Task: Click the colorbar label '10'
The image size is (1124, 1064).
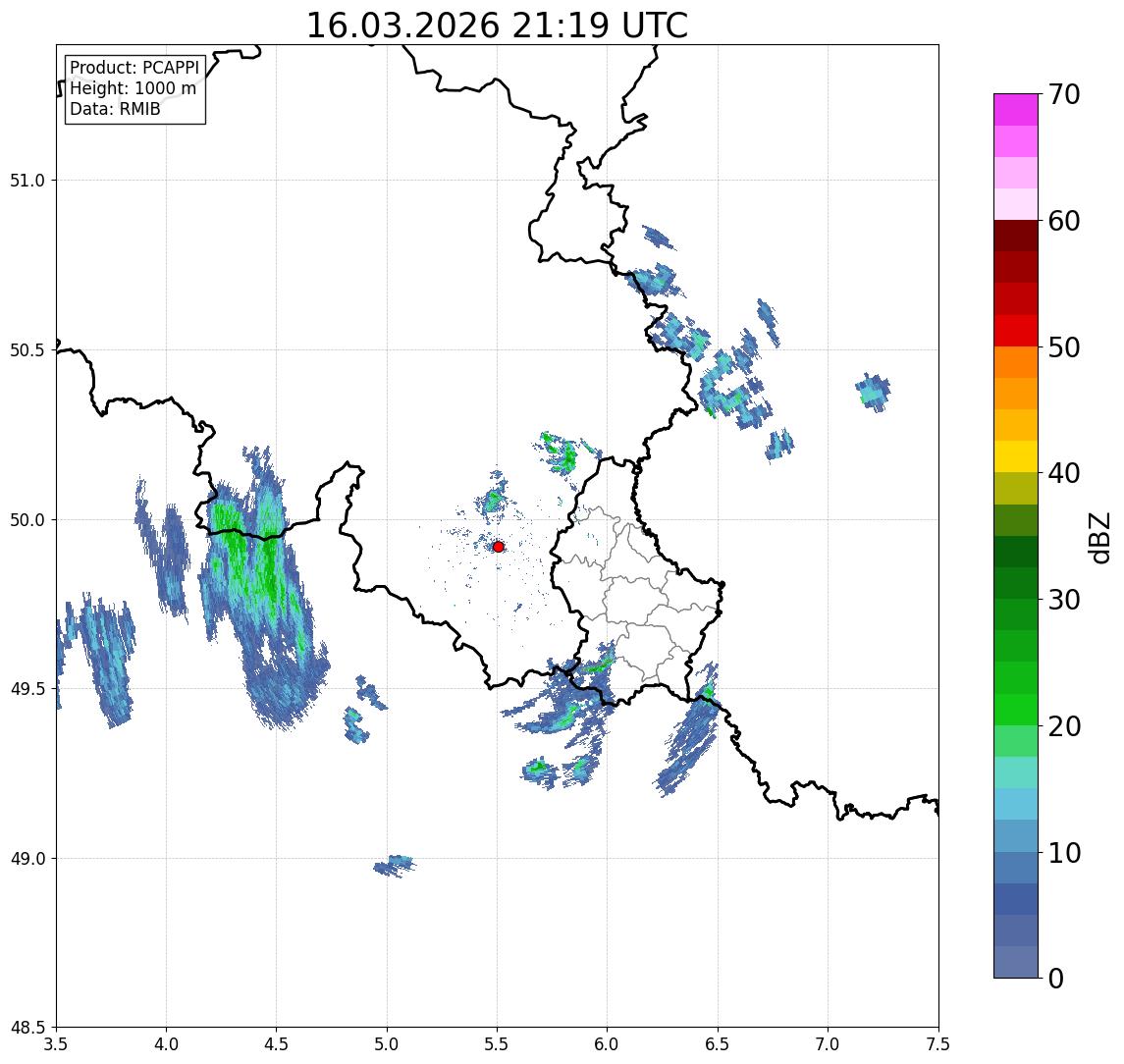Action: click(1064, 852)
